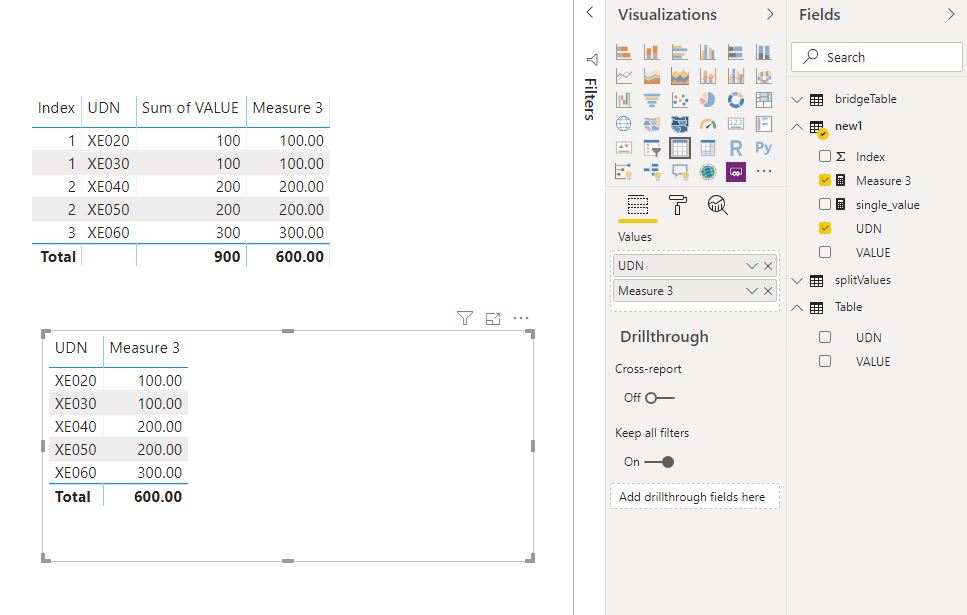Select the 100% stacked bar chart visual
Viewport: 967px width, 615px height.
[x=736, y=52]
